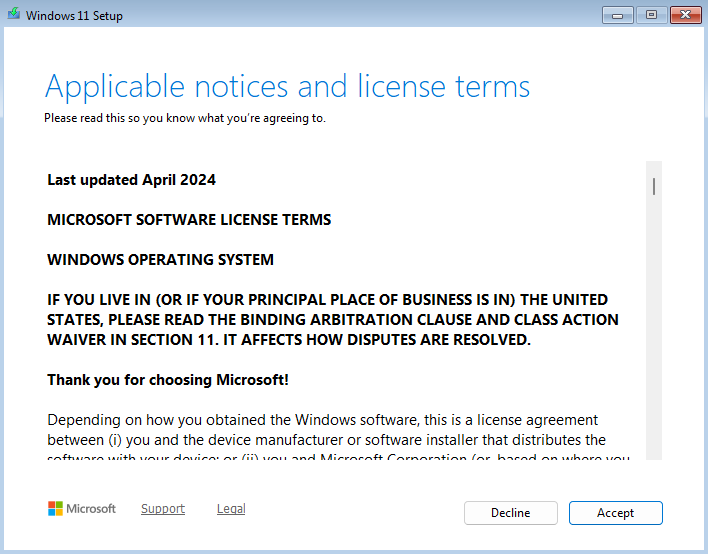
Task: Decline the license terms
Action: pos(511,513)
